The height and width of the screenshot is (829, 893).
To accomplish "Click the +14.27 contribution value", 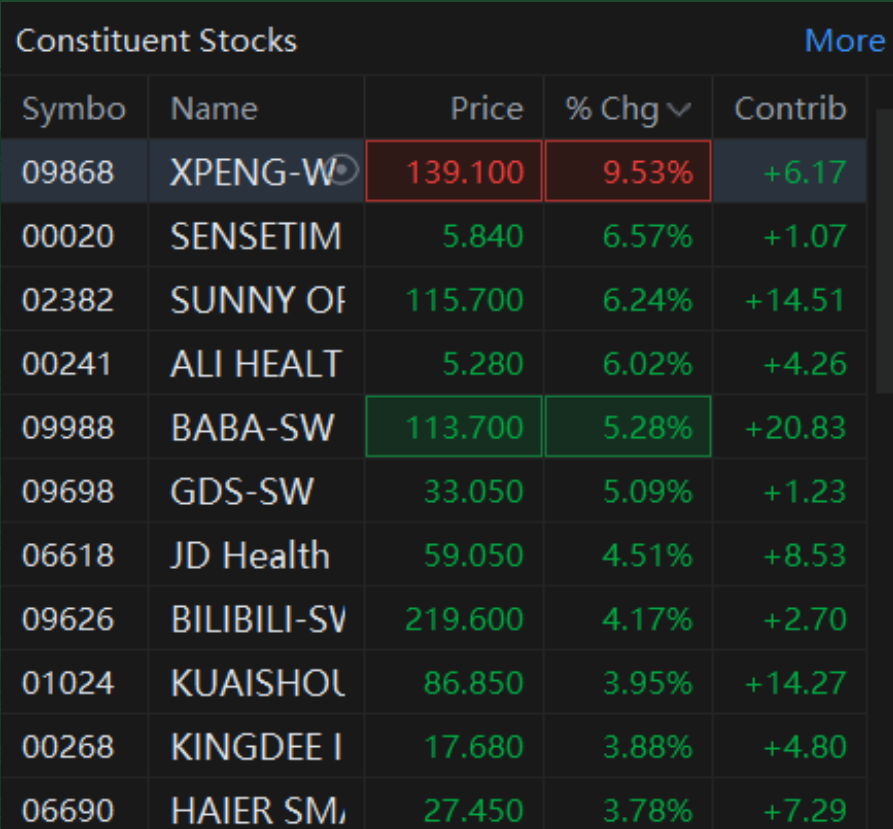I will pos(796,682).
